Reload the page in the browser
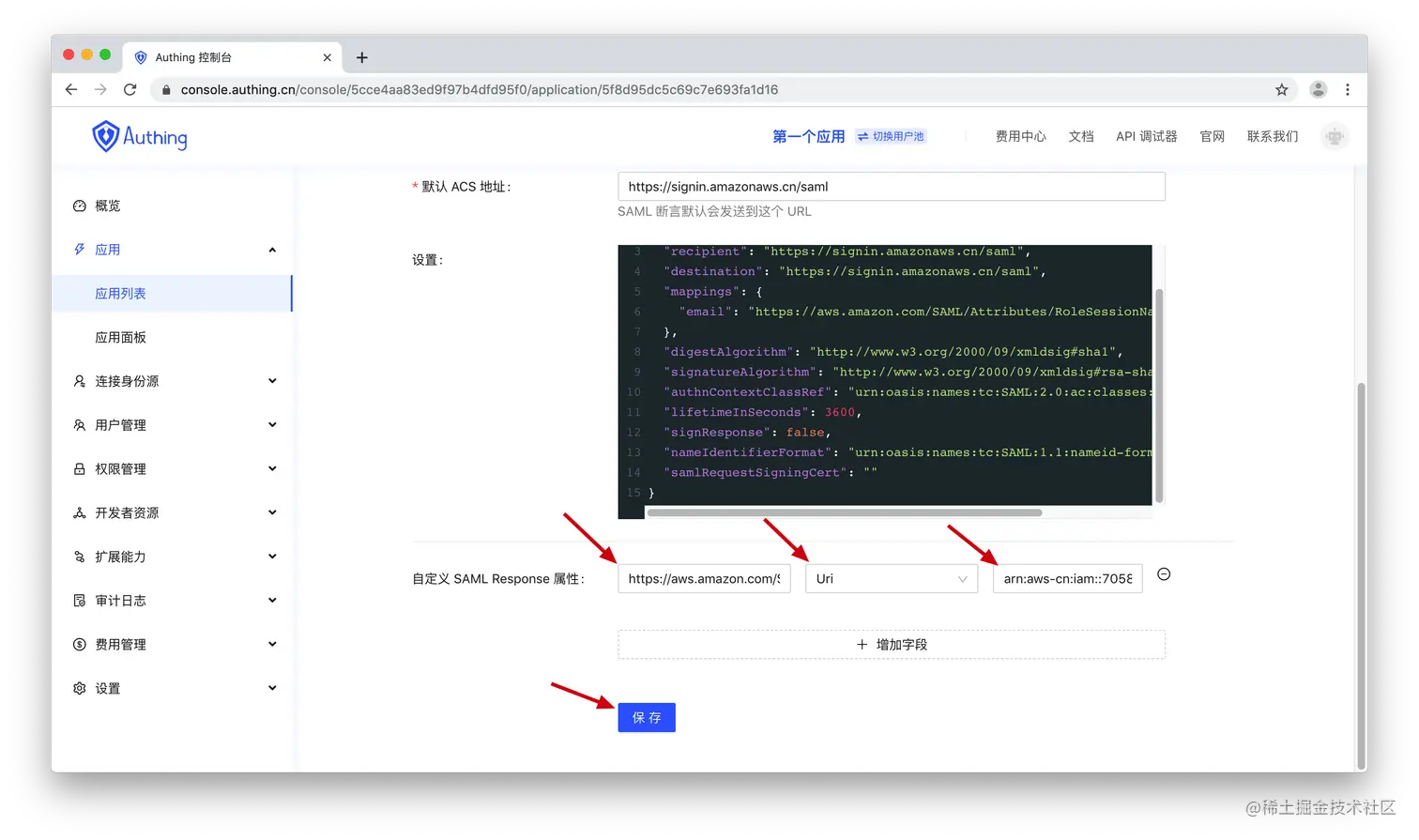The width and height of the screenshot is (1419, 840). [130, 90]
